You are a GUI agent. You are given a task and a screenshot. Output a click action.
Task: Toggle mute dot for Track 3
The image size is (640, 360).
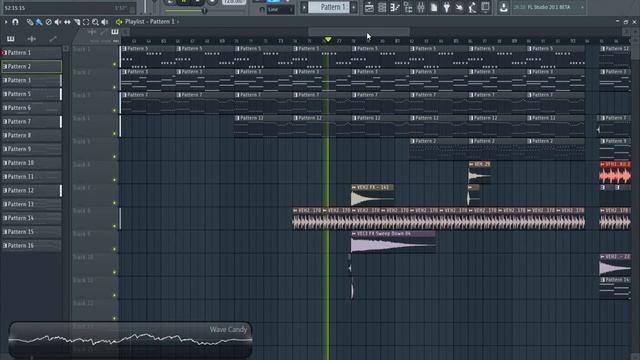pos(115,110)
